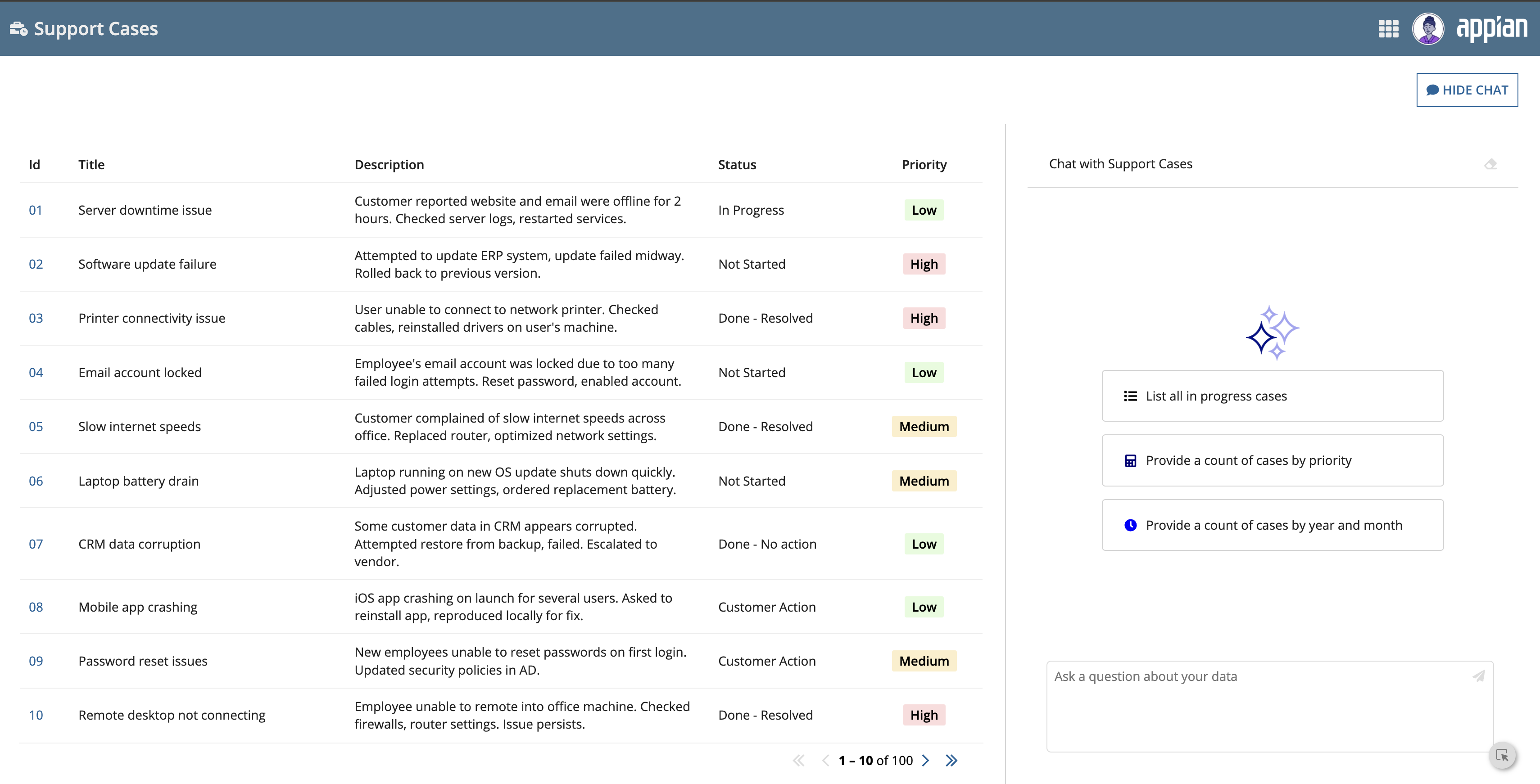The height and width of the screenshot is (784, 1540).
Task: Open case 08 link
Action: coord(36,607)
